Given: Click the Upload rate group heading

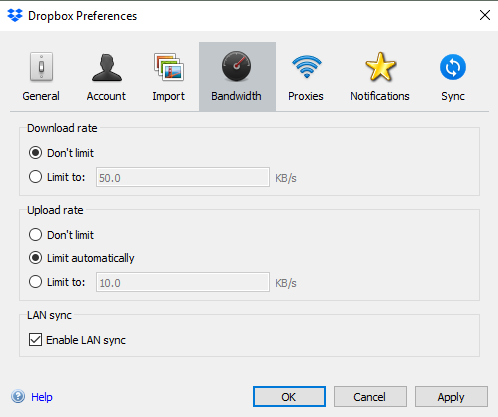Looking at the screenshot, I should tap(55, 210).
